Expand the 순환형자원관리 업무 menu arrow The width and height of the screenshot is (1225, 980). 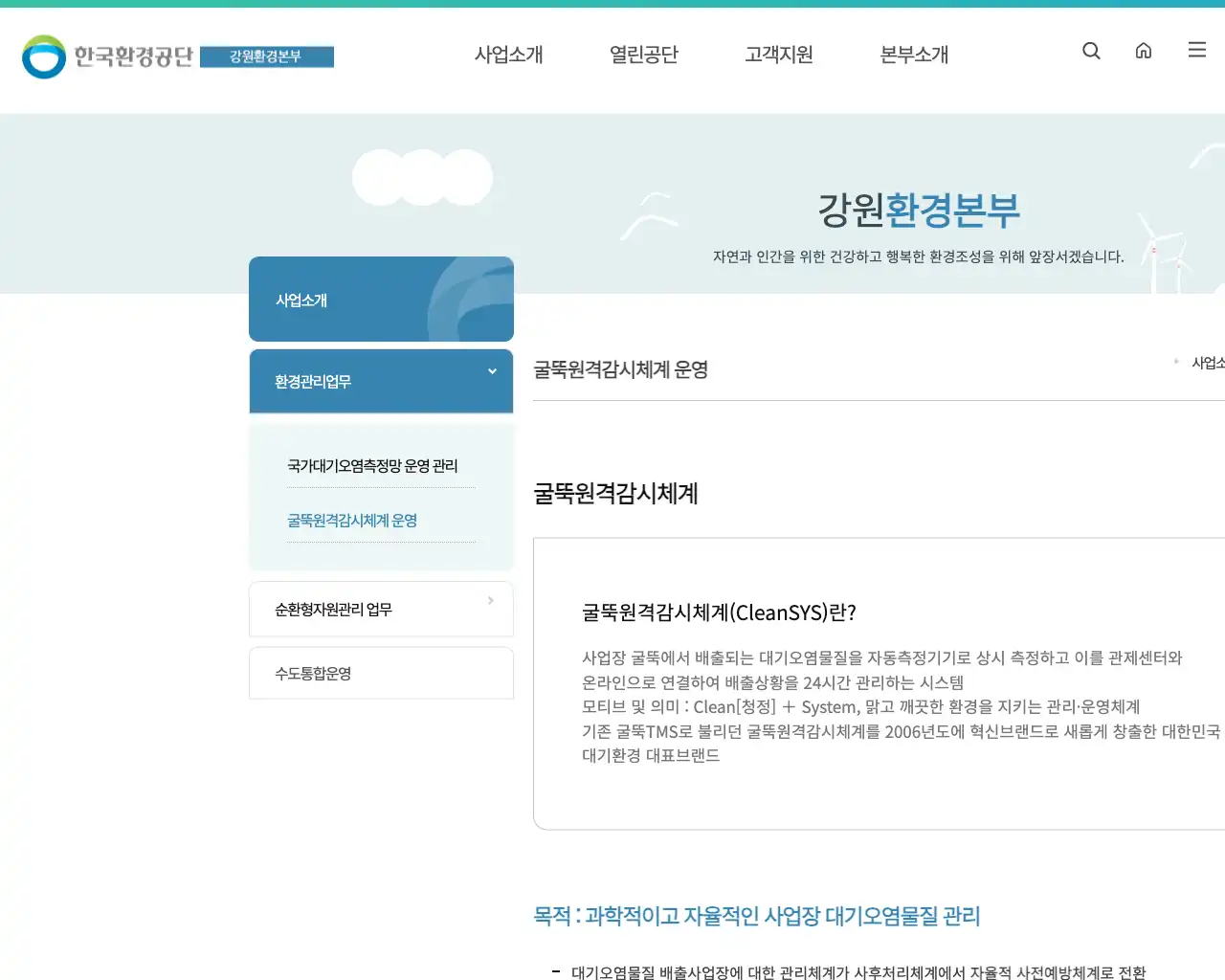pos(490,599)
